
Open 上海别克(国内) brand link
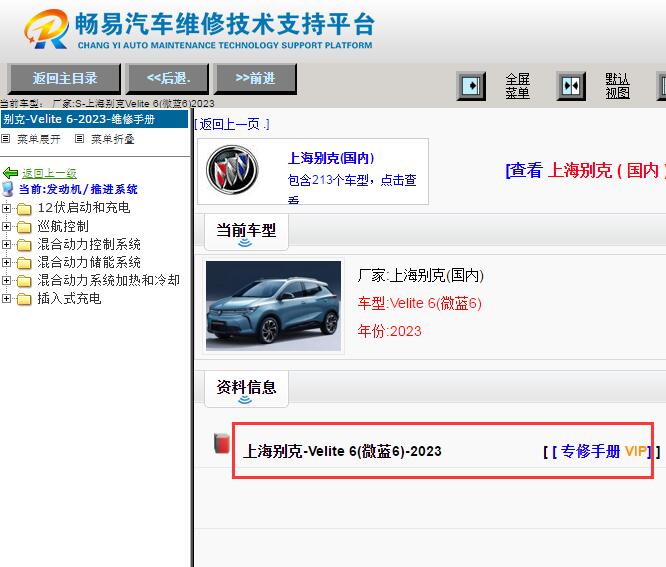point(331,158)
